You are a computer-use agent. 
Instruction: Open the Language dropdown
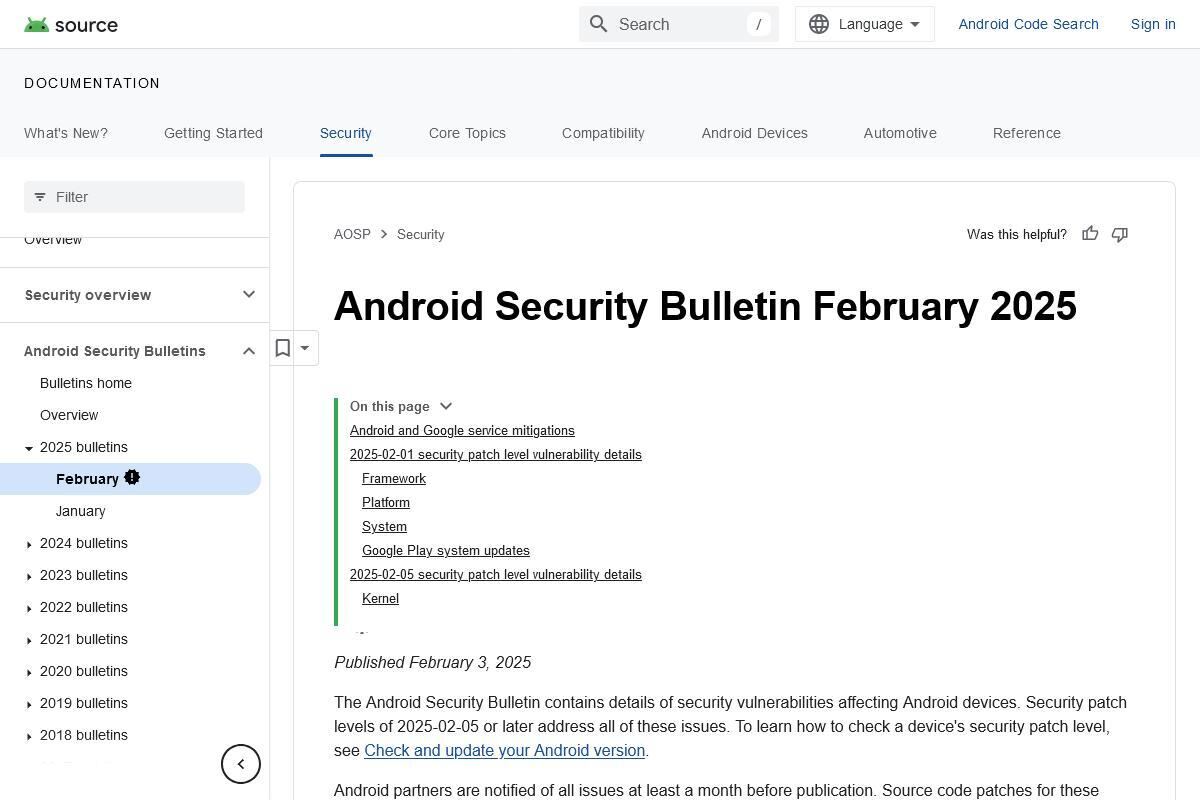pos(865,24)
